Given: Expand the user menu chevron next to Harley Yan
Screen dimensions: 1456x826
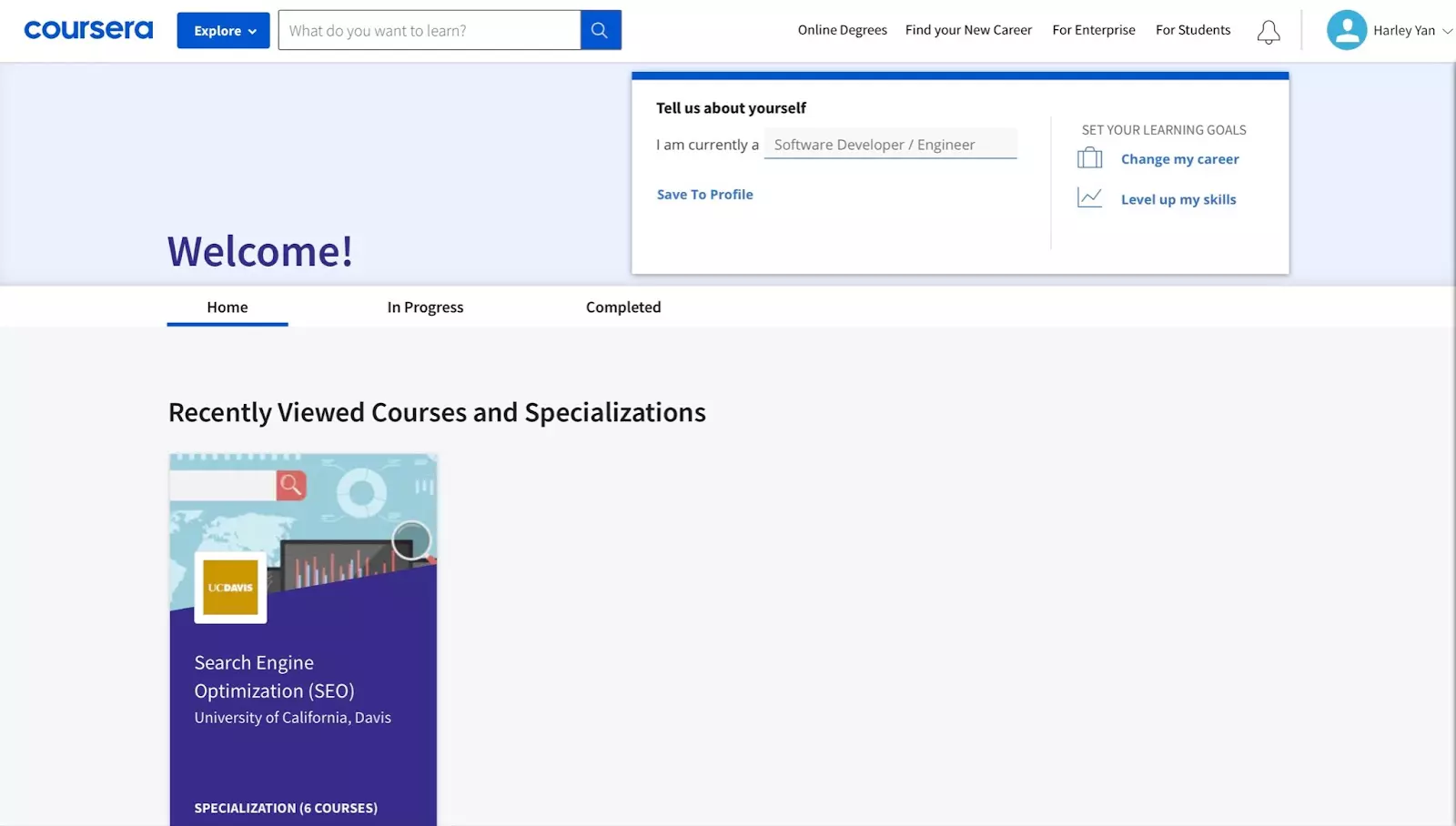Looking at the screenshot, I should coord(1447,31).
